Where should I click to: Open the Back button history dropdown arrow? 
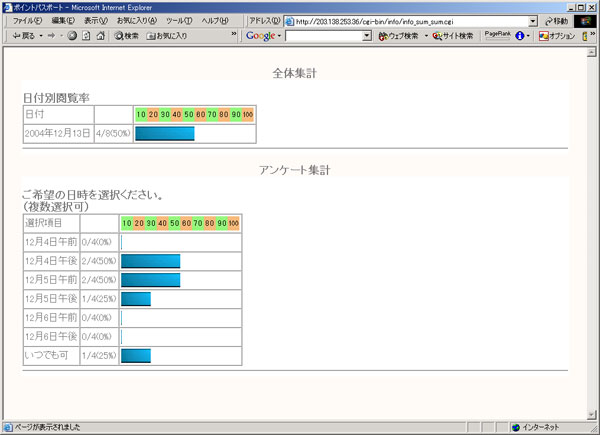point(40,36)
